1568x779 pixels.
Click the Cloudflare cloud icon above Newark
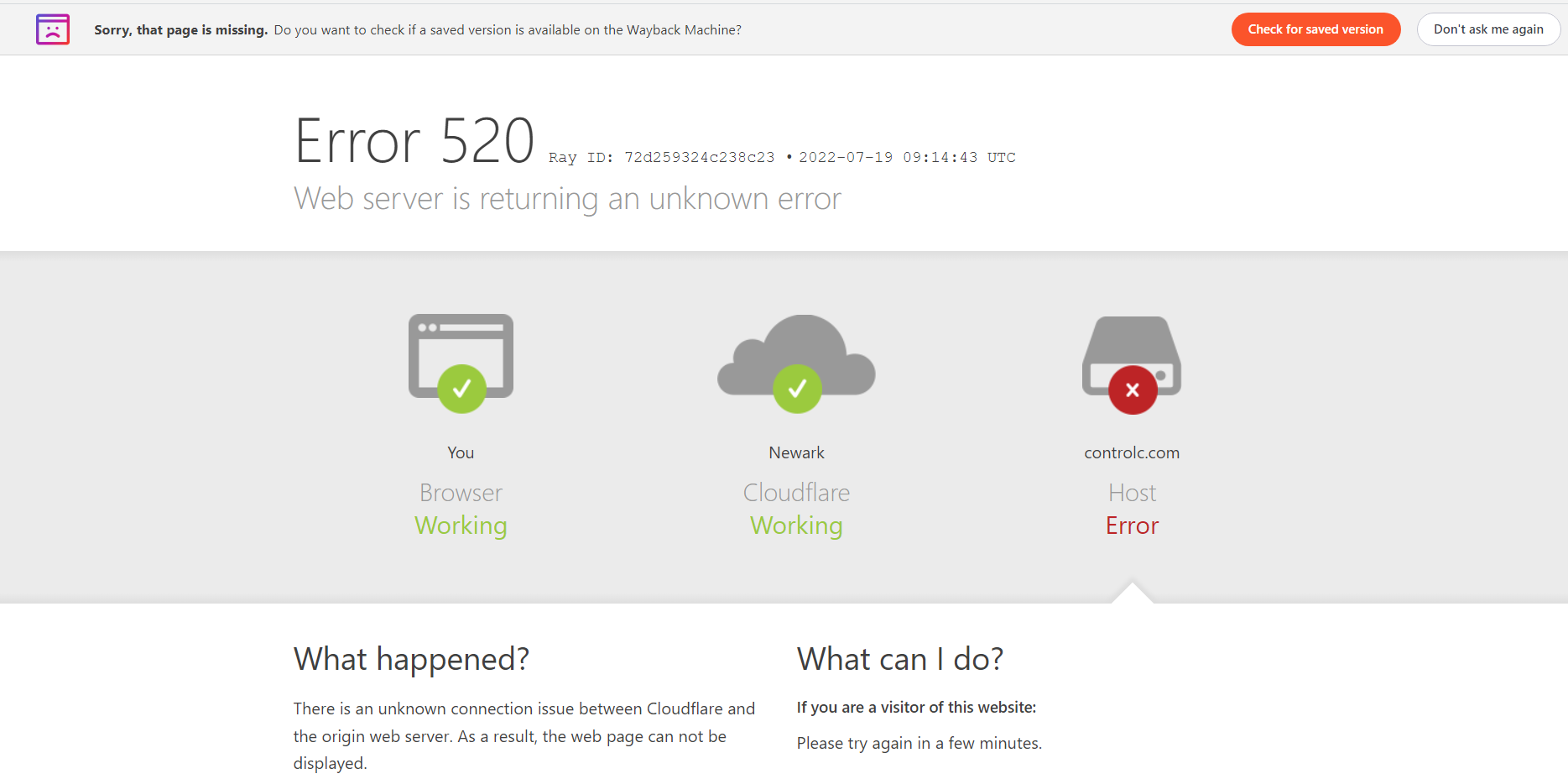tap(796, 354)
